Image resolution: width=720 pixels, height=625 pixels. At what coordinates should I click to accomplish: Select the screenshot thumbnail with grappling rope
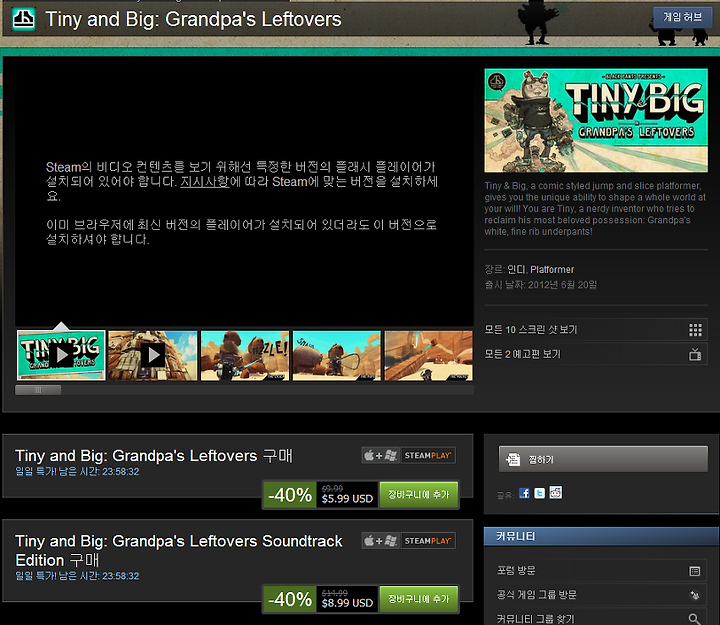click(337, 355)
